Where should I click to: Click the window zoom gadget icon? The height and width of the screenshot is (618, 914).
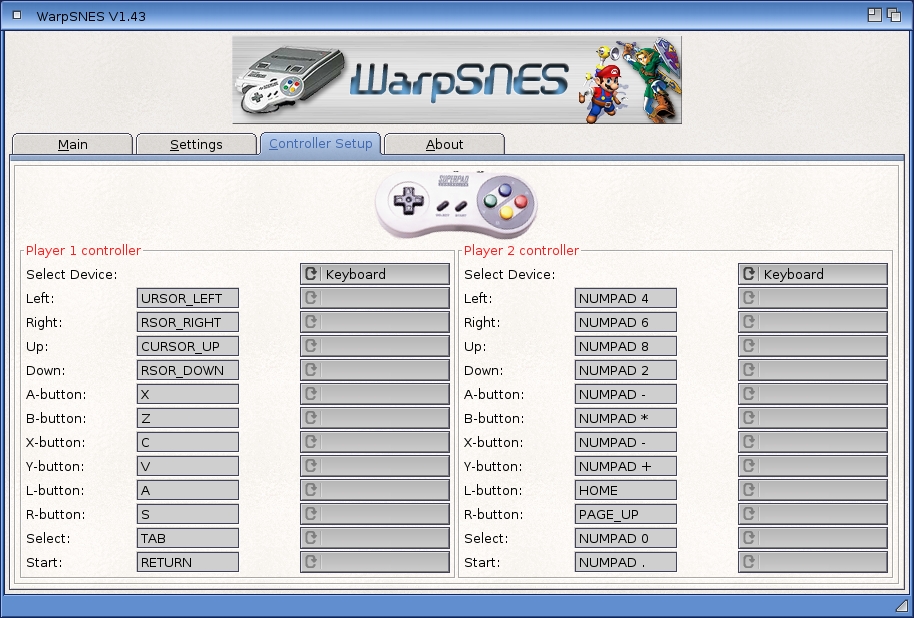coord(874,15)
